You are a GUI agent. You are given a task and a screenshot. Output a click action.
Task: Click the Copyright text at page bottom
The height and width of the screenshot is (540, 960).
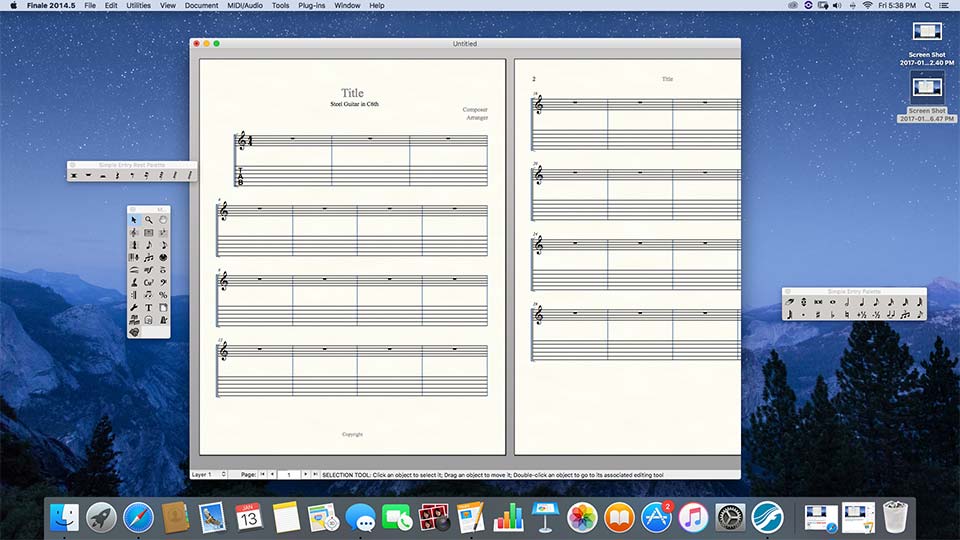pos(352,434)
